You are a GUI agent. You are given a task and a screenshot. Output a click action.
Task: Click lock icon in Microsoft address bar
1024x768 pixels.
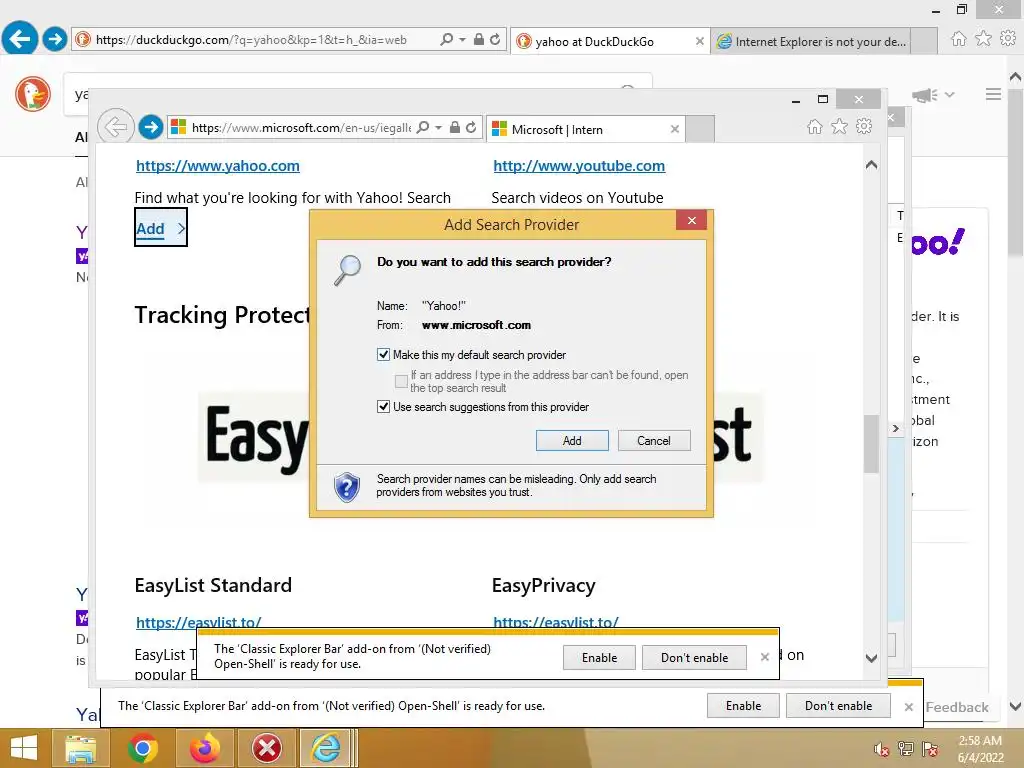point(455,127)
